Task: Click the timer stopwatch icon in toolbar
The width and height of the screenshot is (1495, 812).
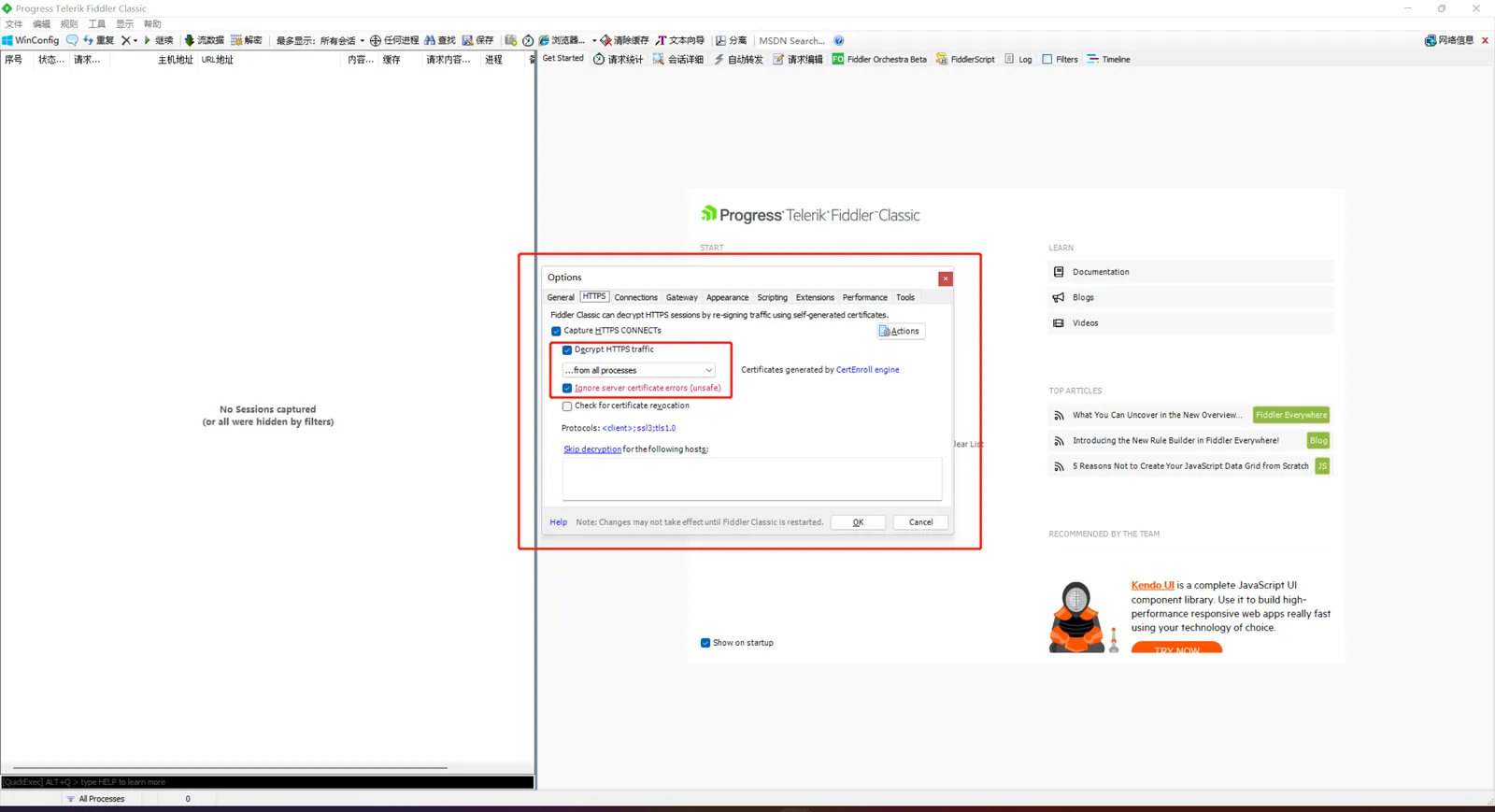Action: coord(528,40)
